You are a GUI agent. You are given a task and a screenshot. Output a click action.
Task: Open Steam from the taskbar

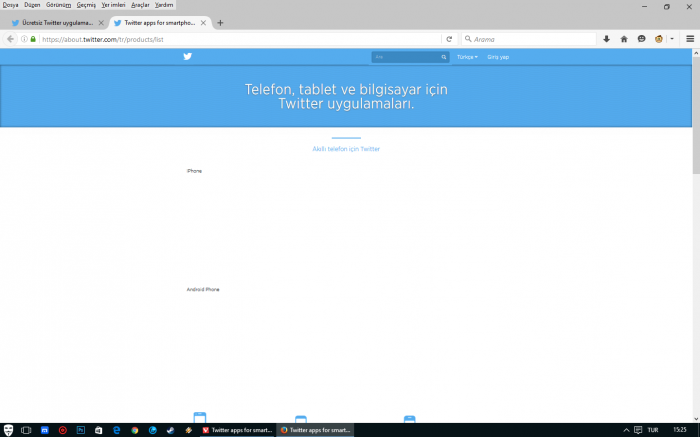pyautogui.click(x=171, y=430)
